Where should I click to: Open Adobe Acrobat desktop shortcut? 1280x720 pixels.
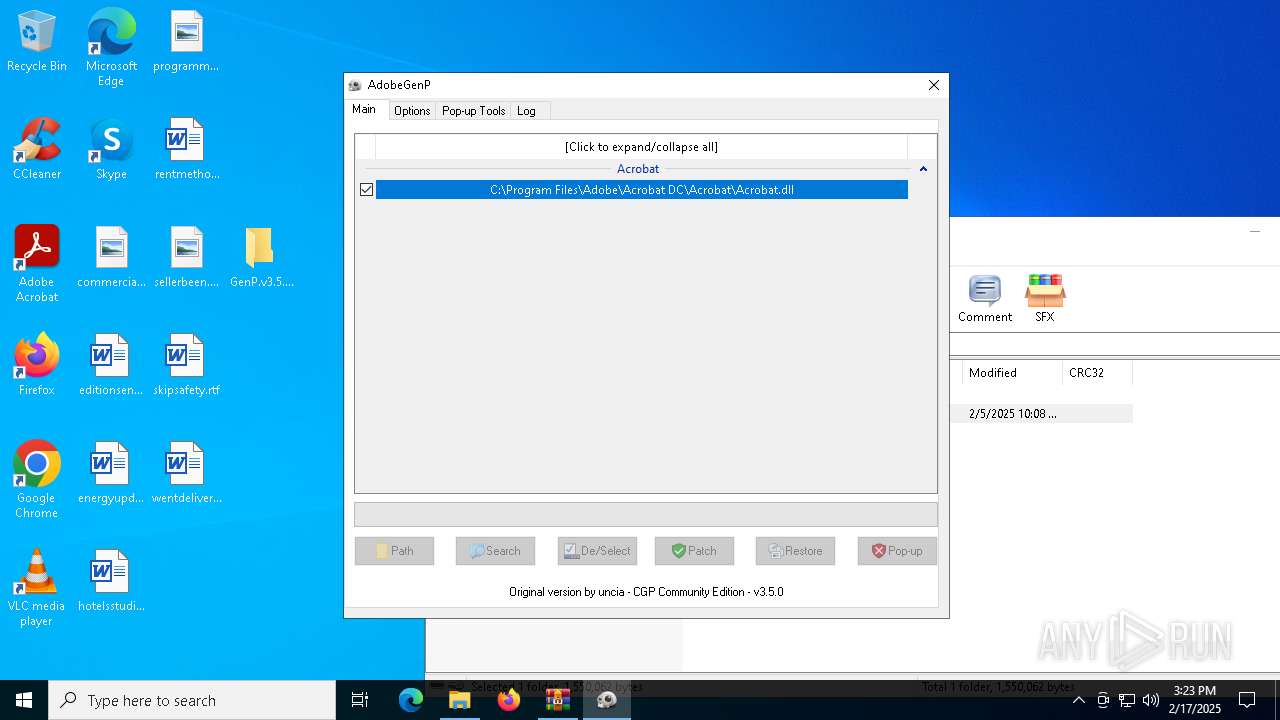point(37,264)
